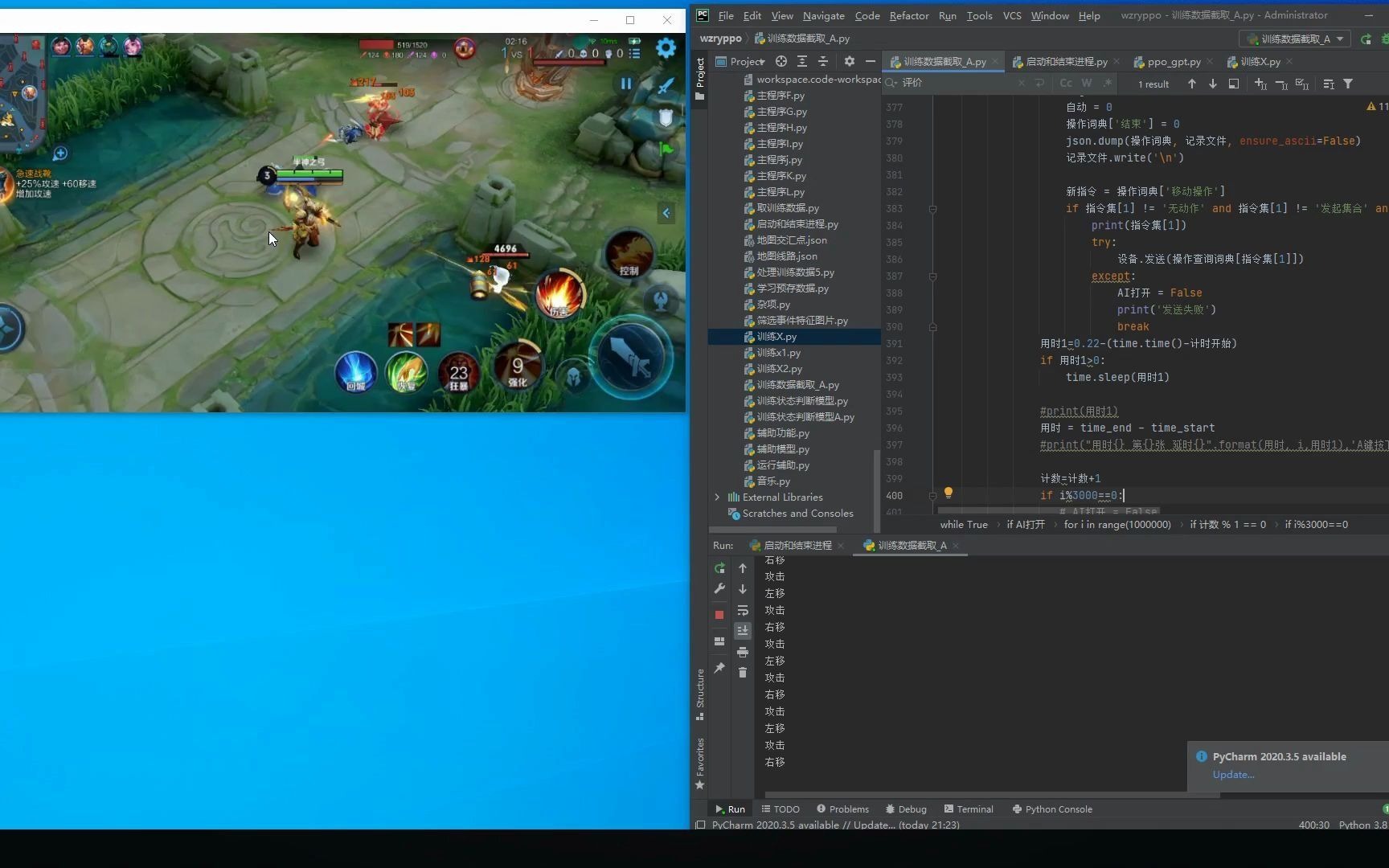
Task: Toggle whole words W in the find bar
Action: coord(1087,84)
